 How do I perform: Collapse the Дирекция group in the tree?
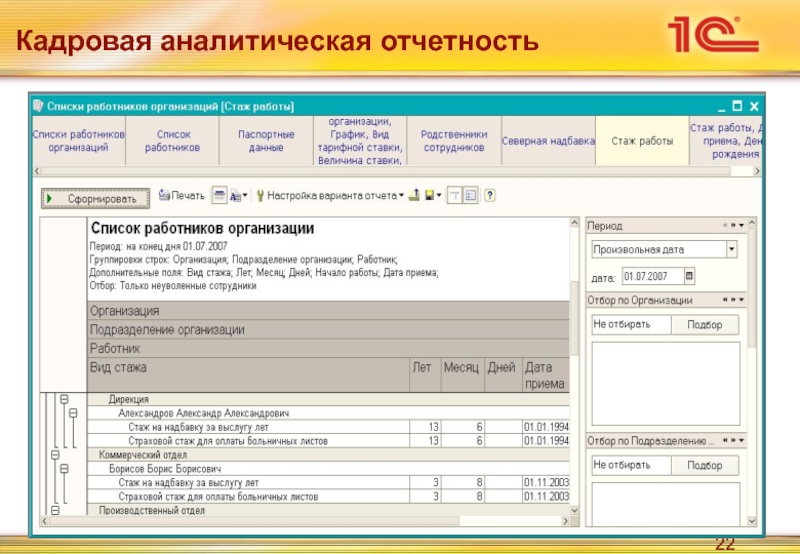pyautogui.click(x=65, y=399)
